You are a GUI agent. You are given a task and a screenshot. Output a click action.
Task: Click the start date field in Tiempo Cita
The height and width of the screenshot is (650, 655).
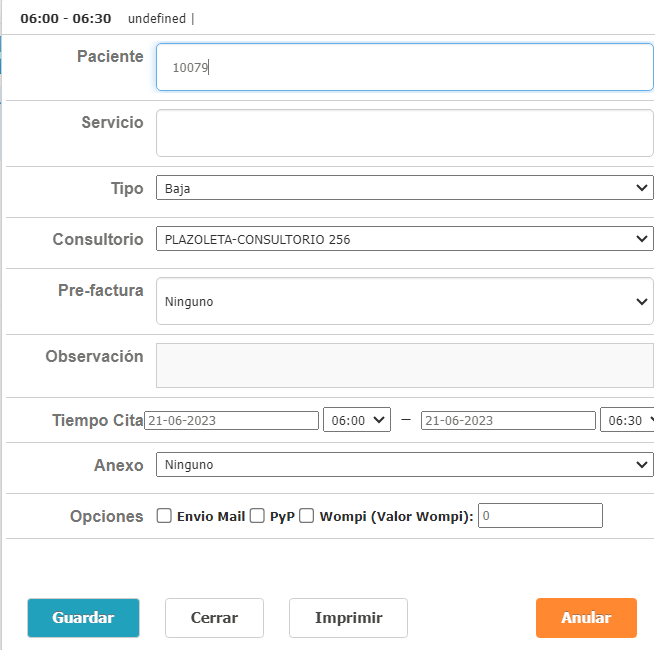click(x=231, y=421)
